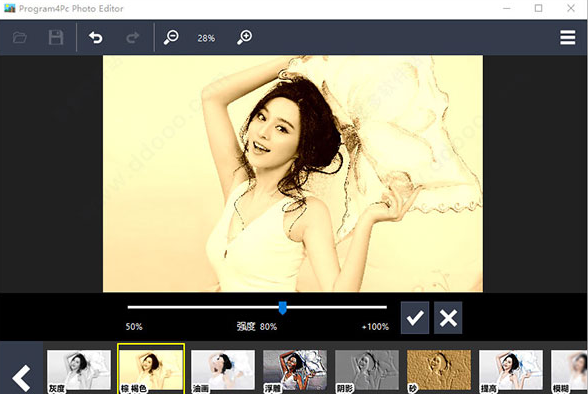Screen dimensions: 588x394
Task: Select the 砂 sand effect thumbnail
Action: click(439, 371)
